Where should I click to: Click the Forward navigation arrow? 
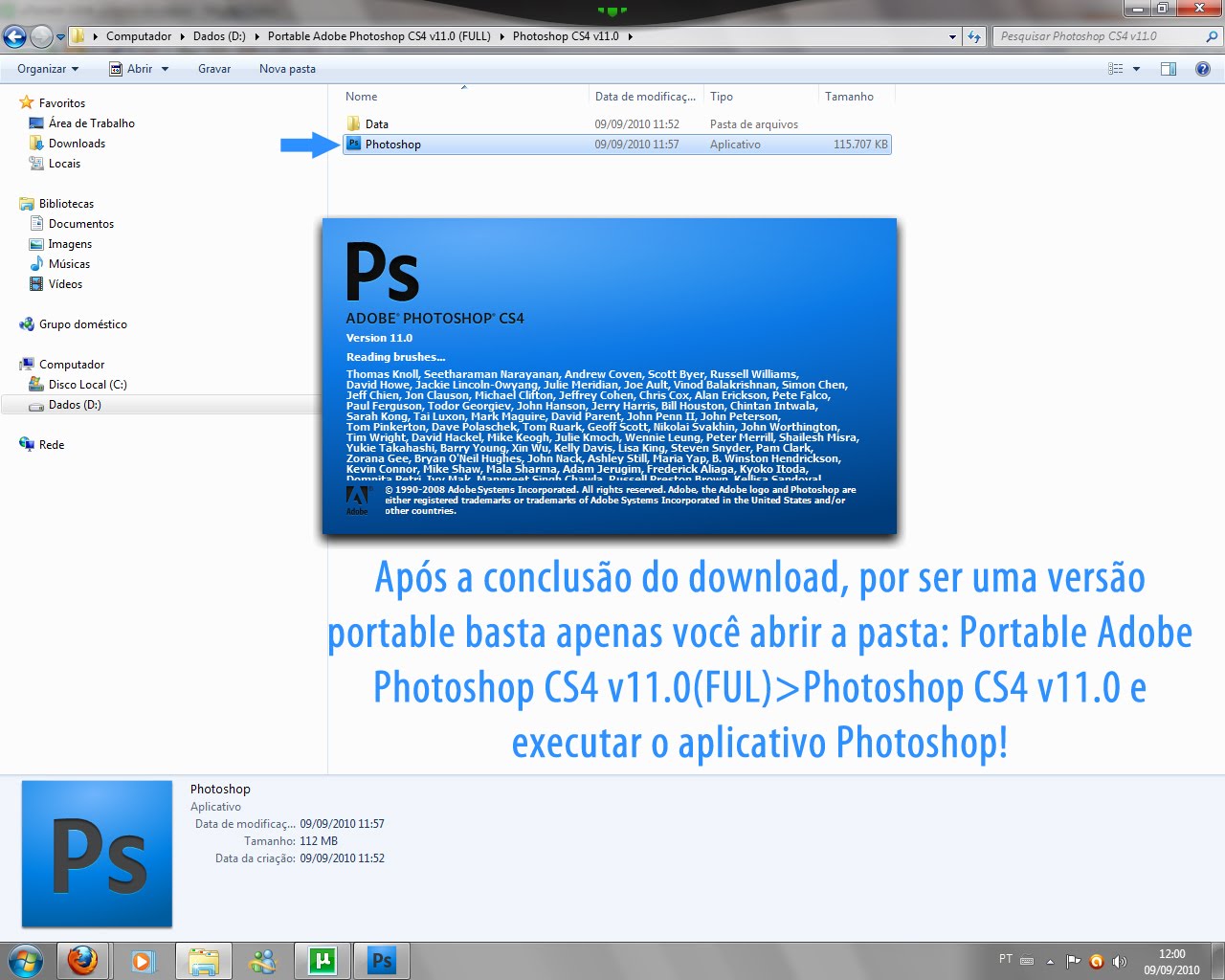click(x=41, y=36)
